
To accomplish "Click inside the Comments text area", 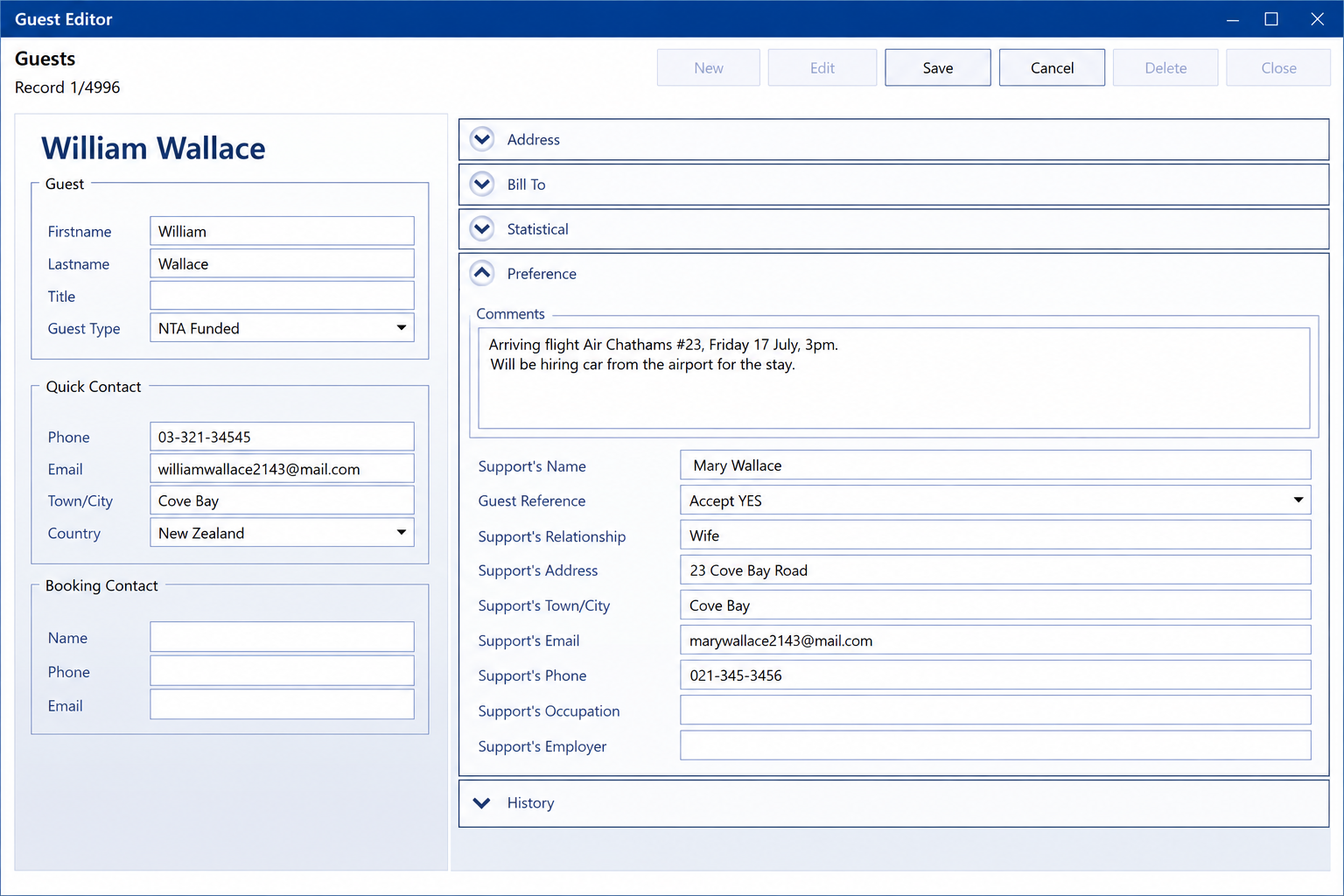I will [x=893, y=378].
